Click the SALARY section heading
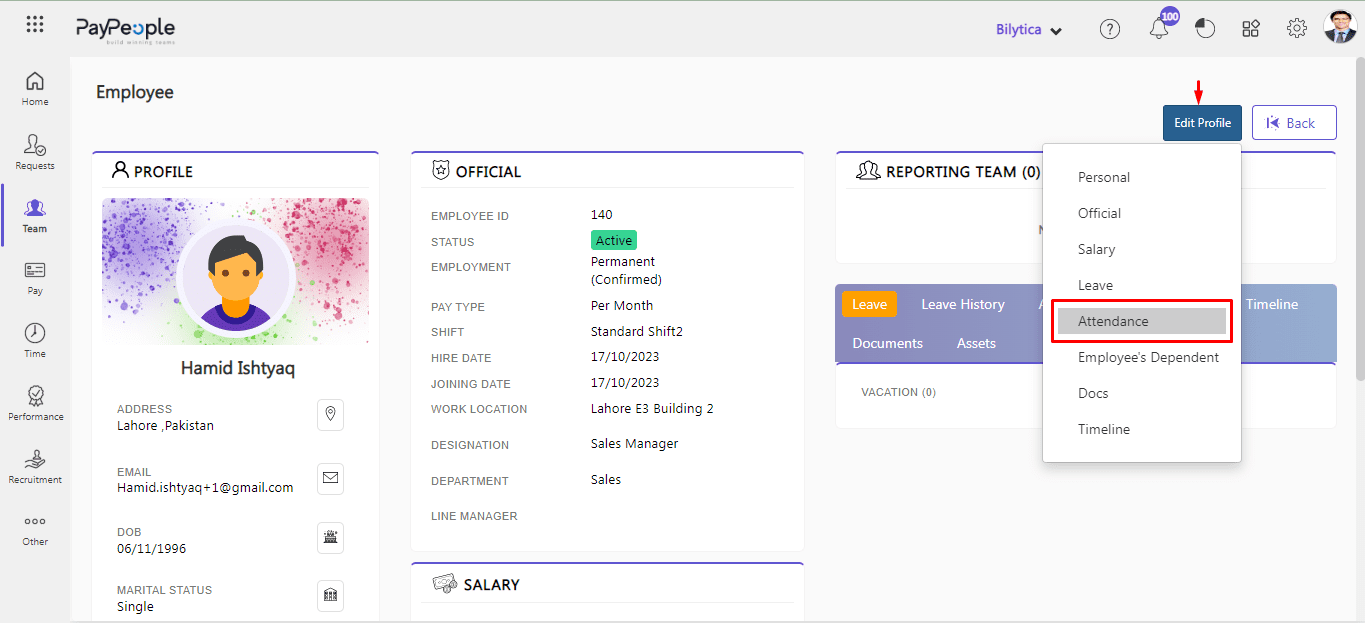Viewport: 1365px width, 623px height. (491, 585)
